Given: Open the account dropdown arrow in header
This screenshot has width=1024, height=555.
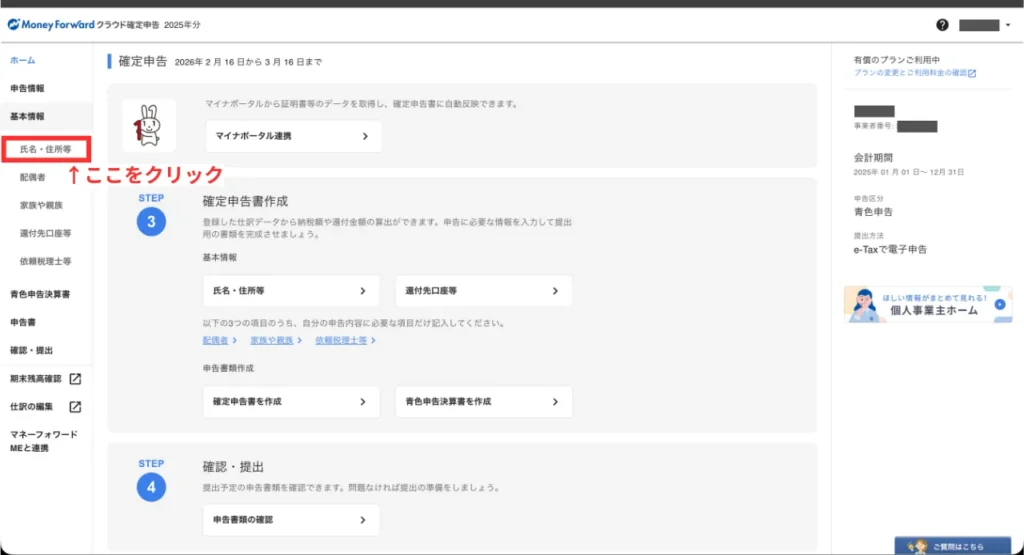Looking at the screenshot, I should click(x=1008, y=25).
